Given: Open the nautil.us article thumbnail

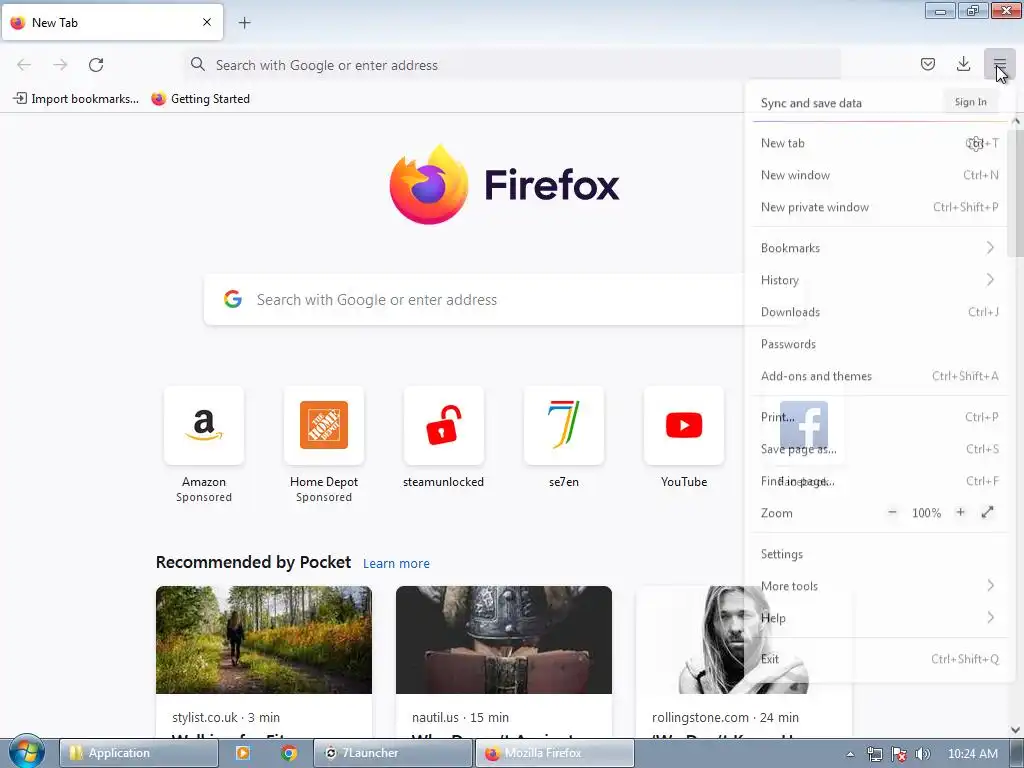Looking at the screenshot, I should (x=504, y=639).
